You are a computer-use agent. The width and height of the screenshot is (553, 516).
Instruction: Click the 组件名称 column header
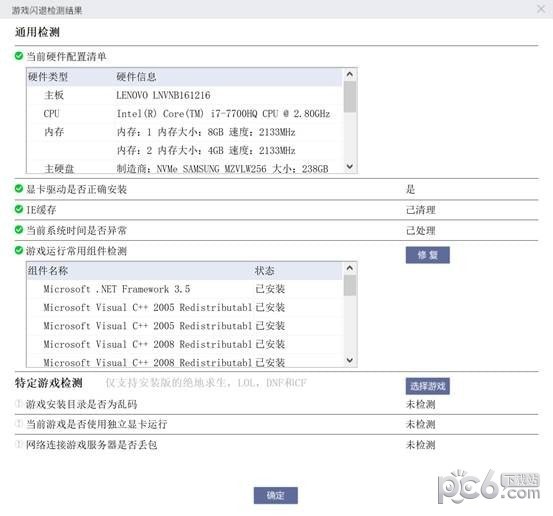[48, 271]
